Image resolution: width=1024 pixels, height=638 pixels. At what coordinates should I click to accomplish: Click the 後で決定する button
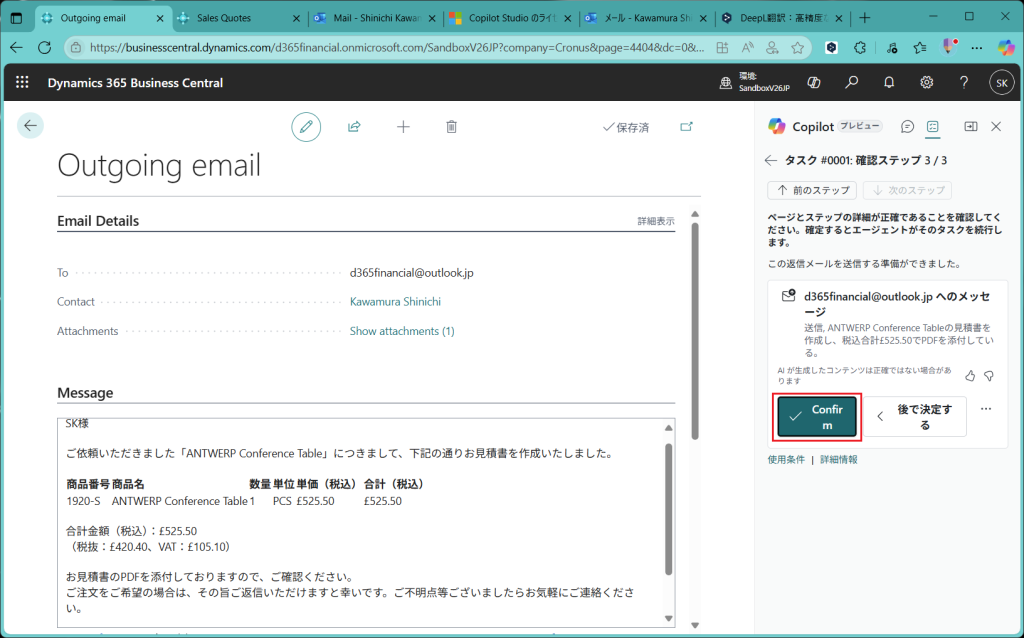(915, 417)
